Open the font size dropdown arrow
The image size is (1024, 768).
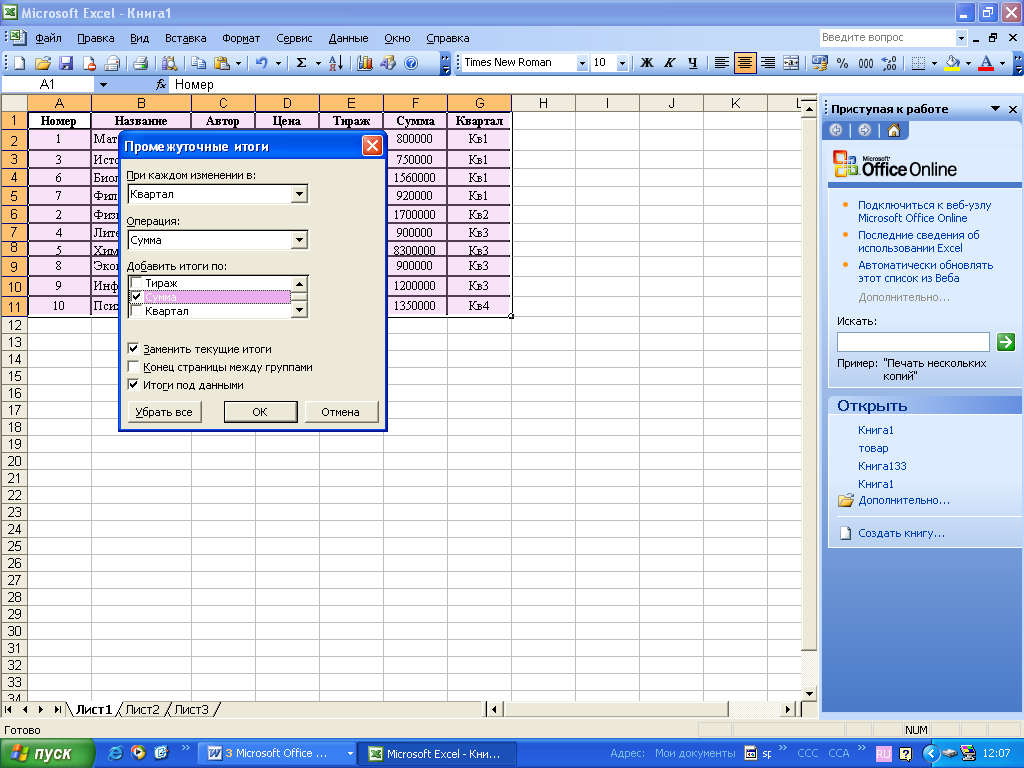click(x=622, y=63)
